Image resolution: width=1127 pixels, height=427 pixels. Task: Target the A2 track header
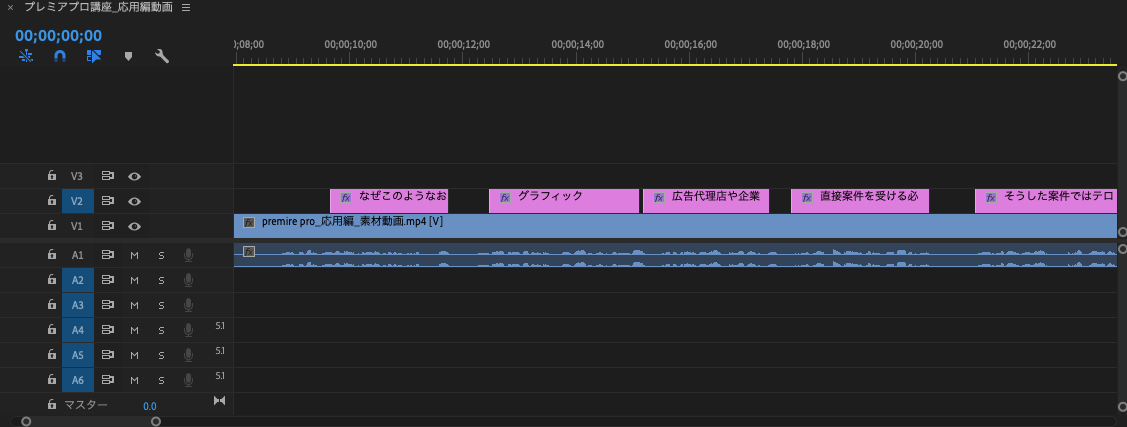(77, 280)
